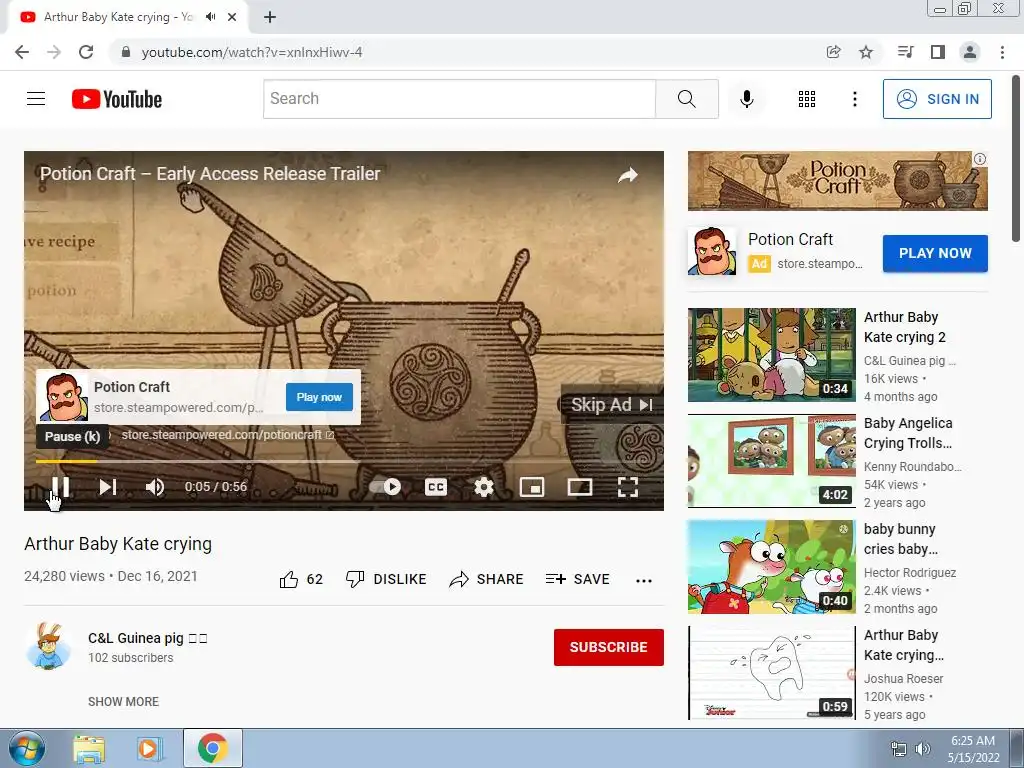Open Chrome side panel icon
Viewport: 1024px width, 768px height.
938,52
